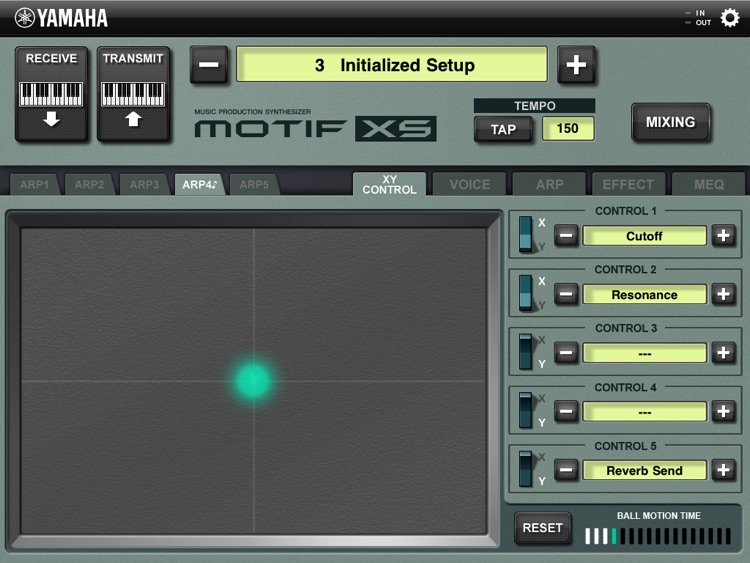Select the ARP5 tab
750x563 pixels.
click(x=254, y=185)
